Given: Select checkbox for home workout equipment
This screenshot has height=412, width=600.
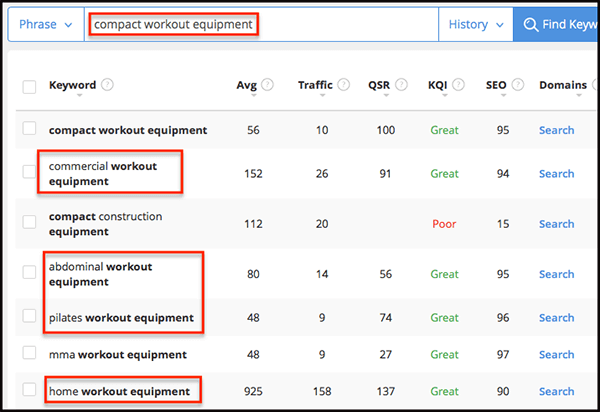Looking at the screenshot, I should 29,389.
